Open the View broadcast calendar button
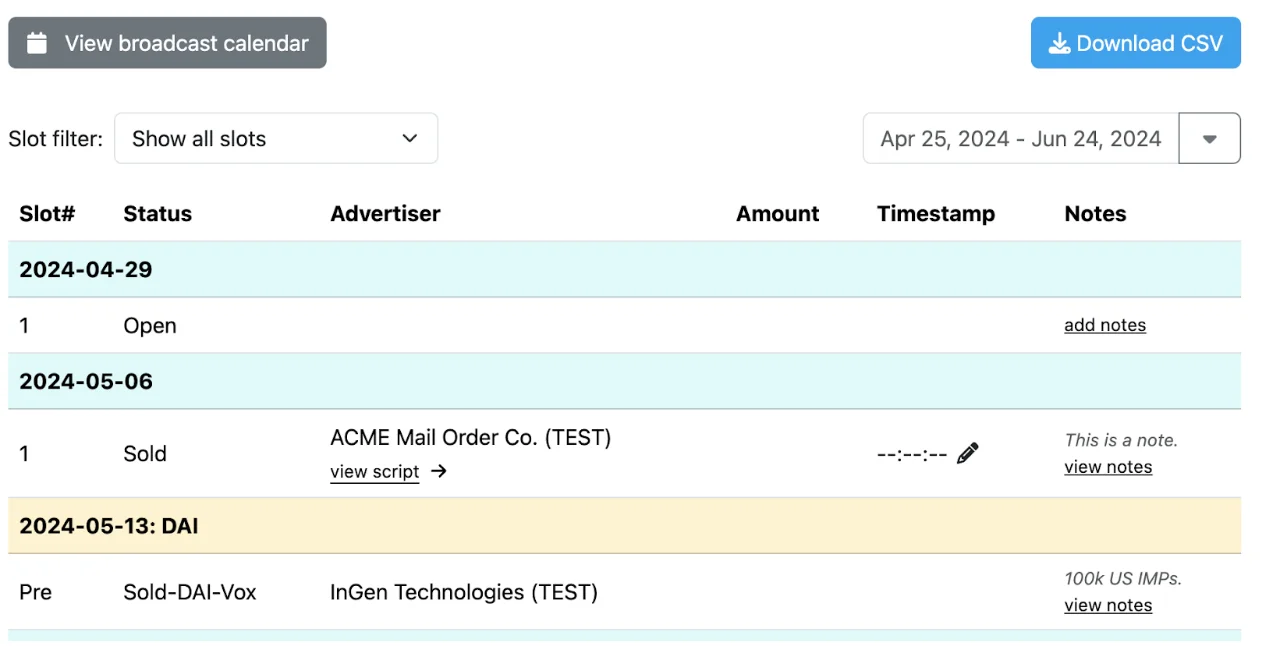The height and width of the screenshot is (646, 1262). click(167, 43)
